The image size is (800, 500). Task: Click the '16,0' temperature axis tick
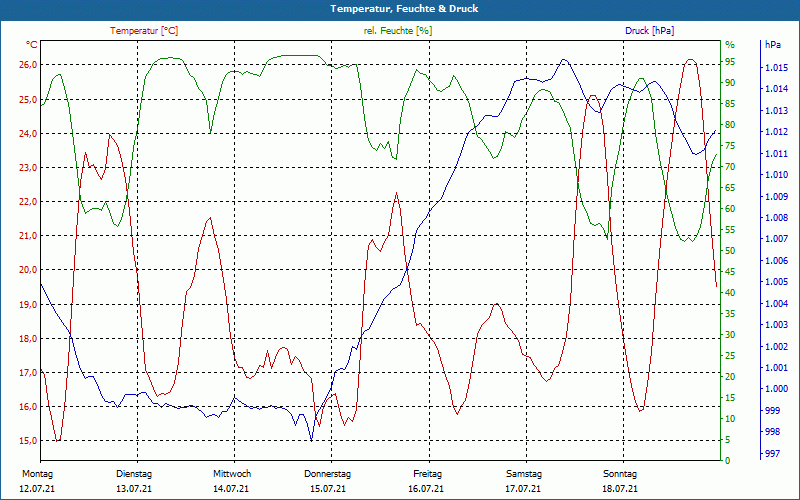click(x=28, y=407)
